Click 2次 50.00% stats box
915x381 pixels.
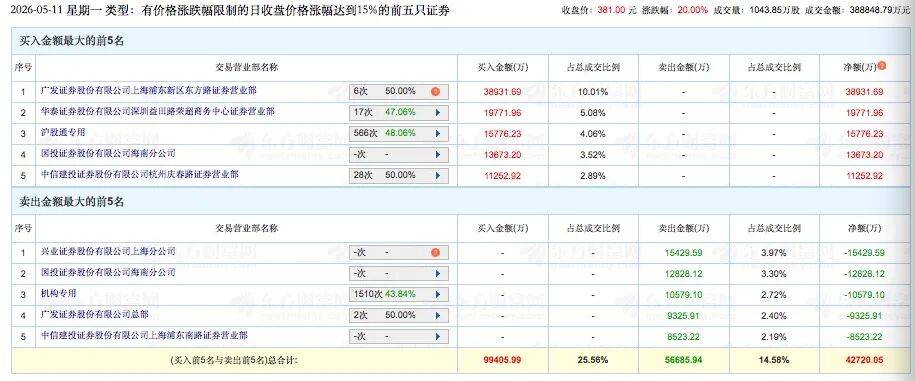tap(399, 316)
